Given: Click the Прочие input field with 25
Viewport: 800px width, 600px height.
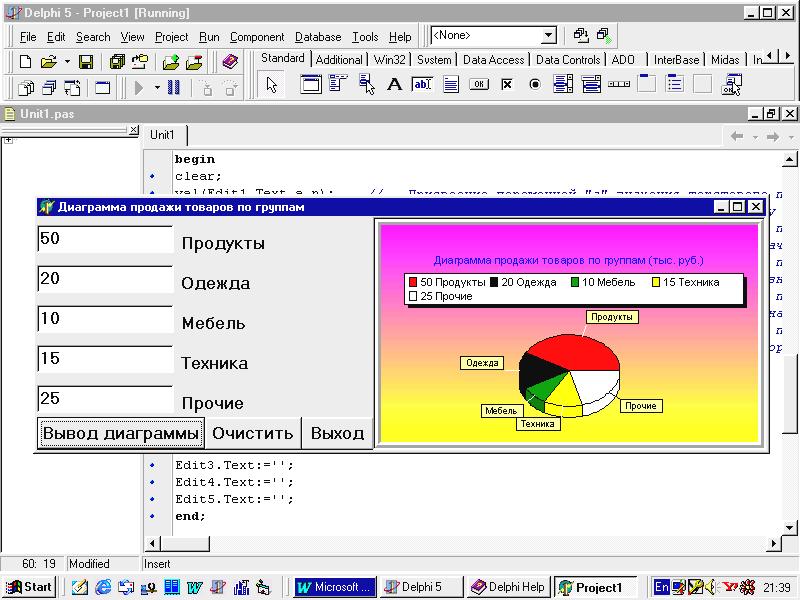Looking at the screenshot, I should 105,399.
